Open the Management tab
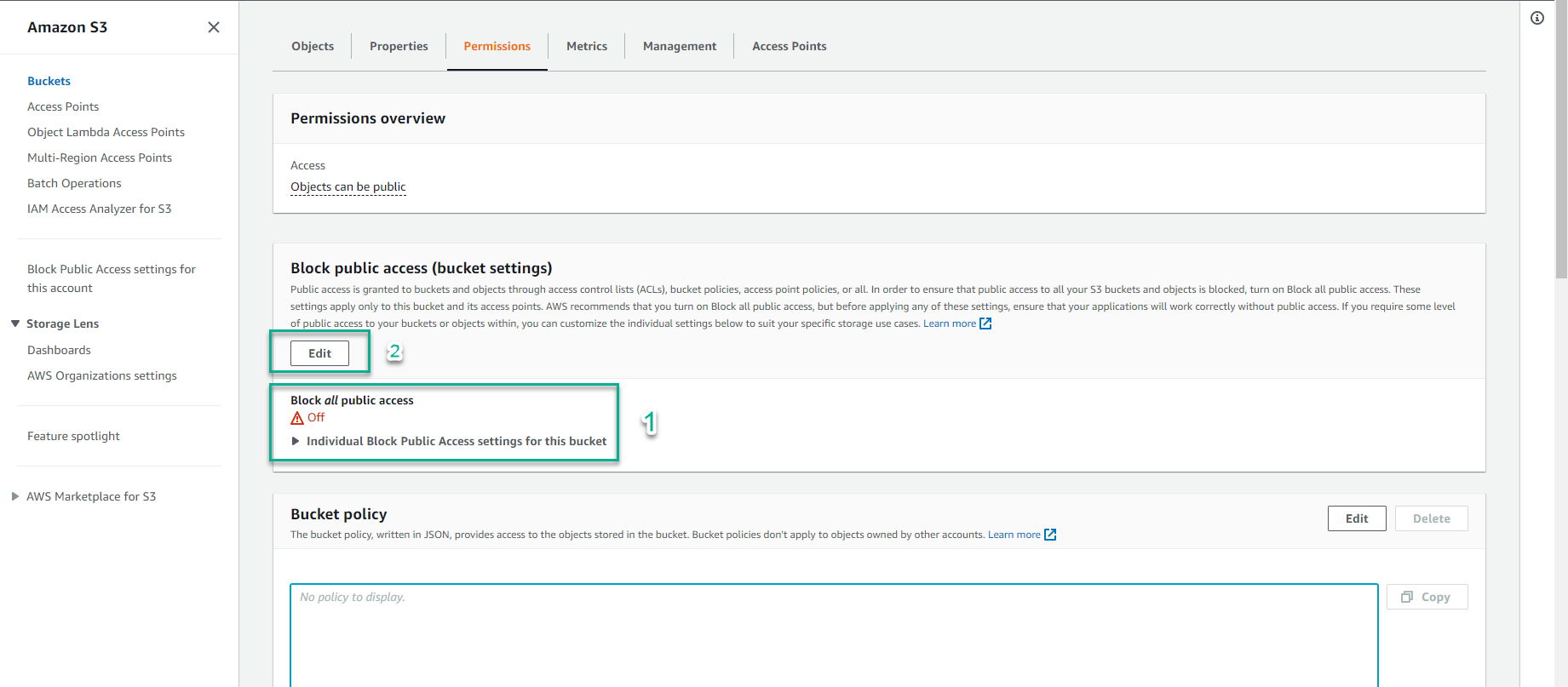 pos(680,46)
